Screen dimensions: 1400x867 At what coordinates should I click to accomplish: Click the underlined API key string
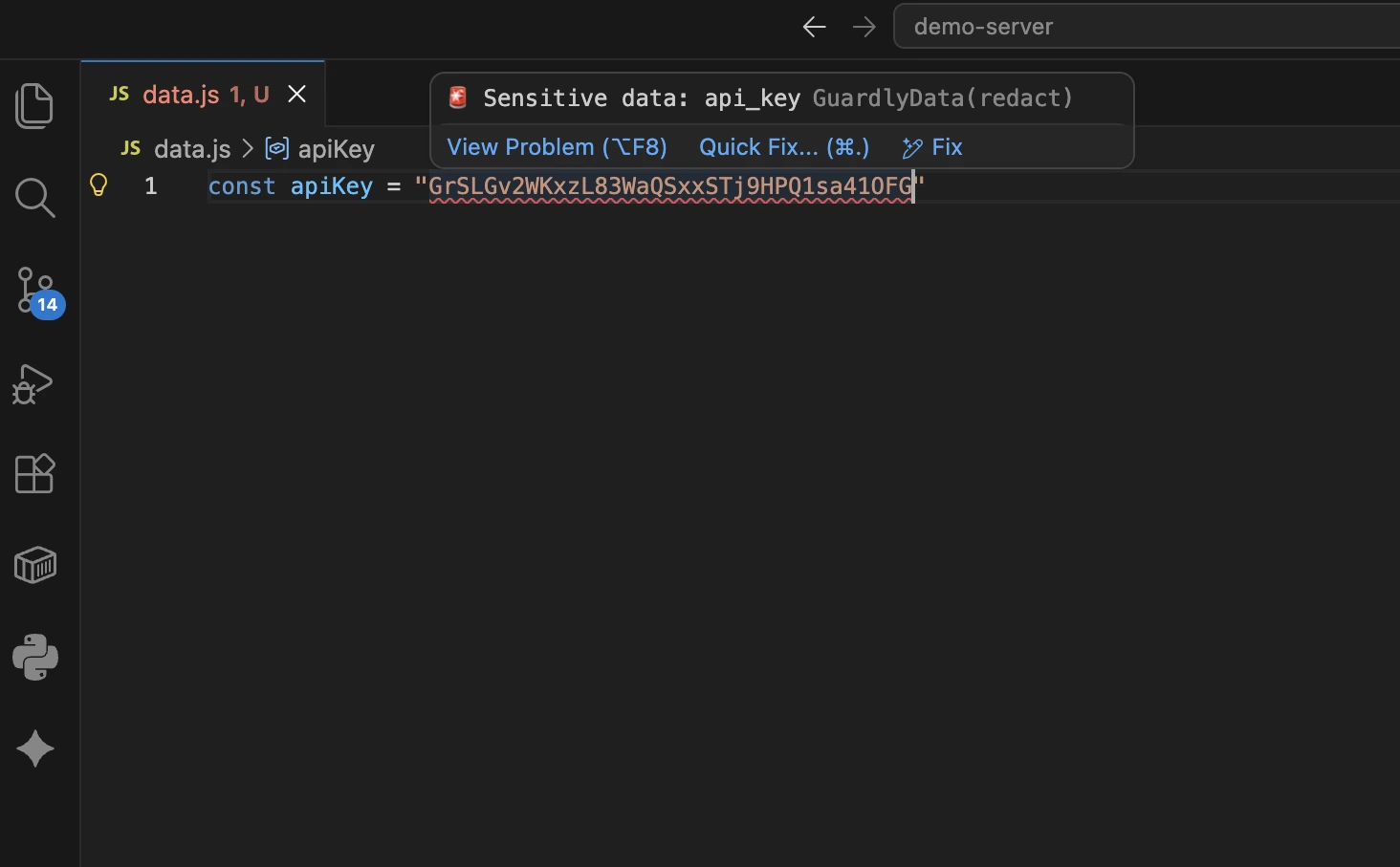(x=669, y=186)
